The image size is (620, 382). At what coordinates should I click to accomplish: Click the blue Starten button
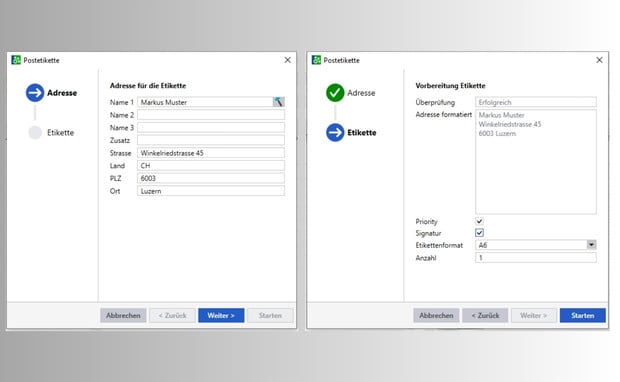click(582, 315)
